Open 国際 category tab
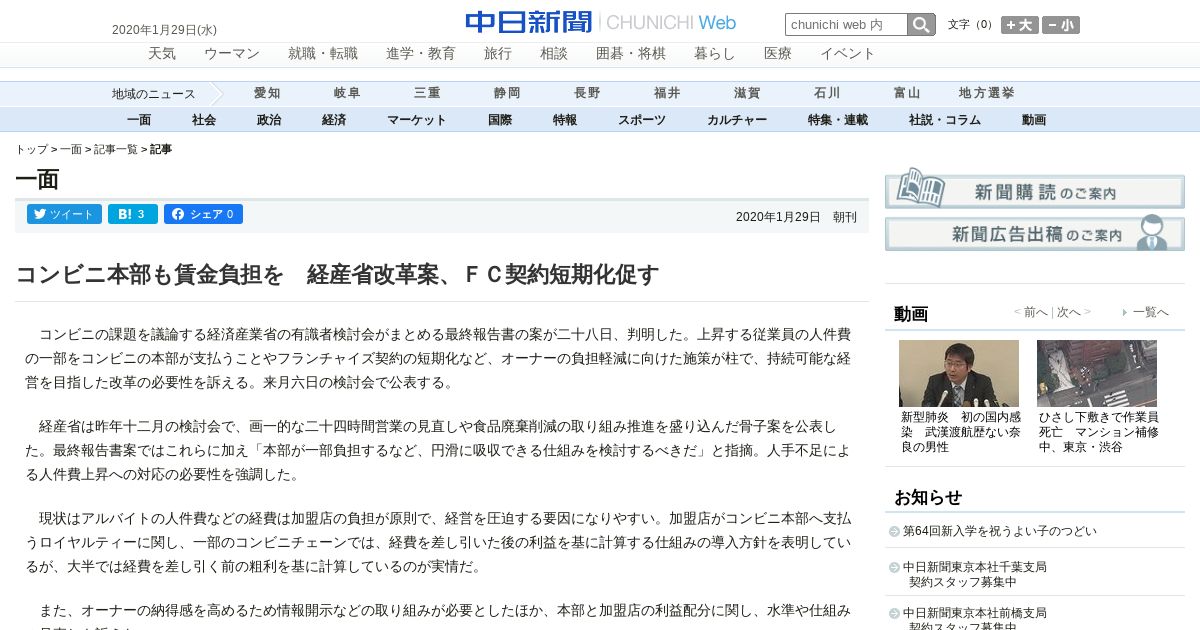This screenshot has width=1200, height=630. [x=500, y=120]
